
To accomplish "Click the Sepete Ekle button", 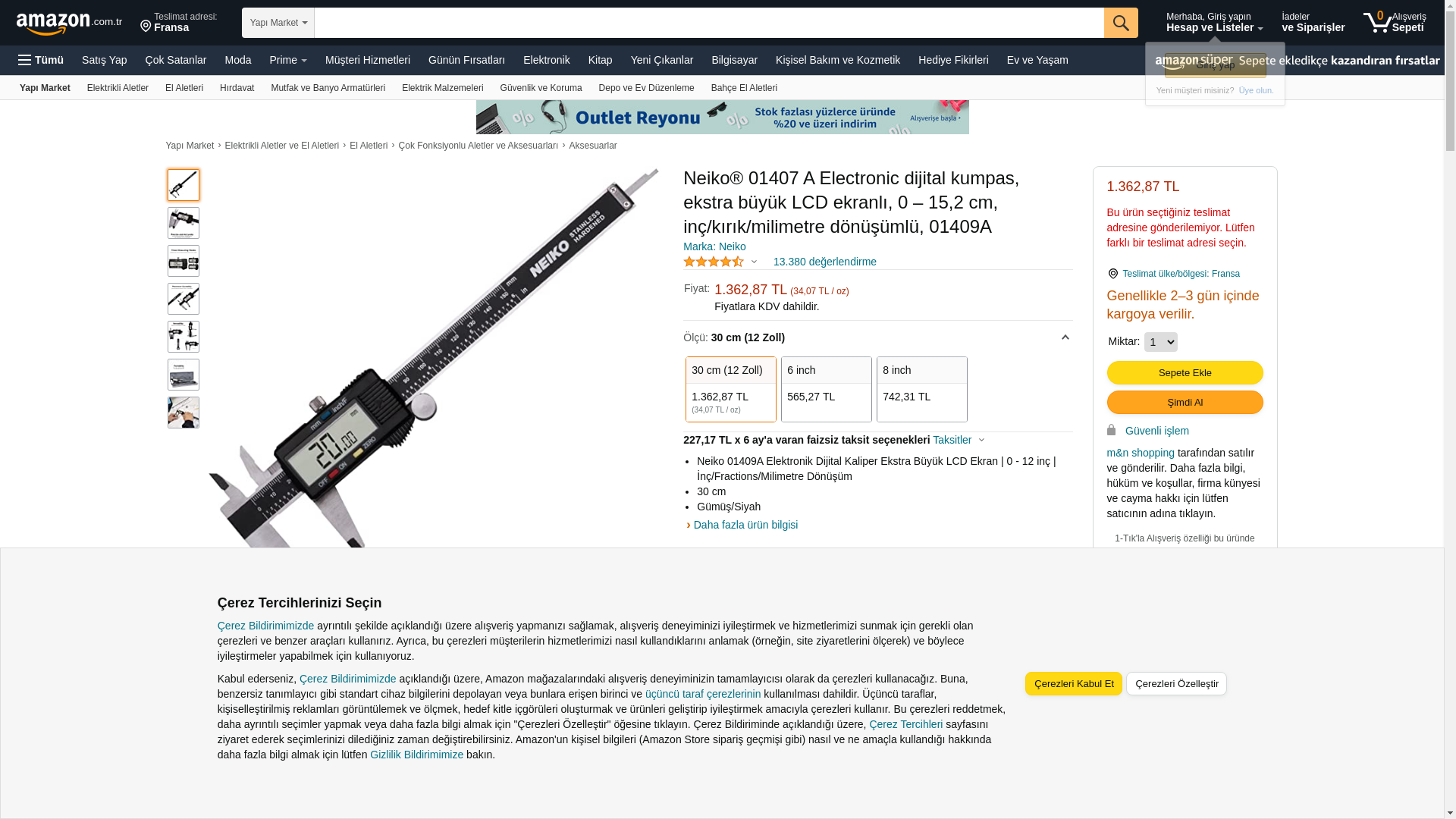I will pyautogui.click(x=1185, y=372).
